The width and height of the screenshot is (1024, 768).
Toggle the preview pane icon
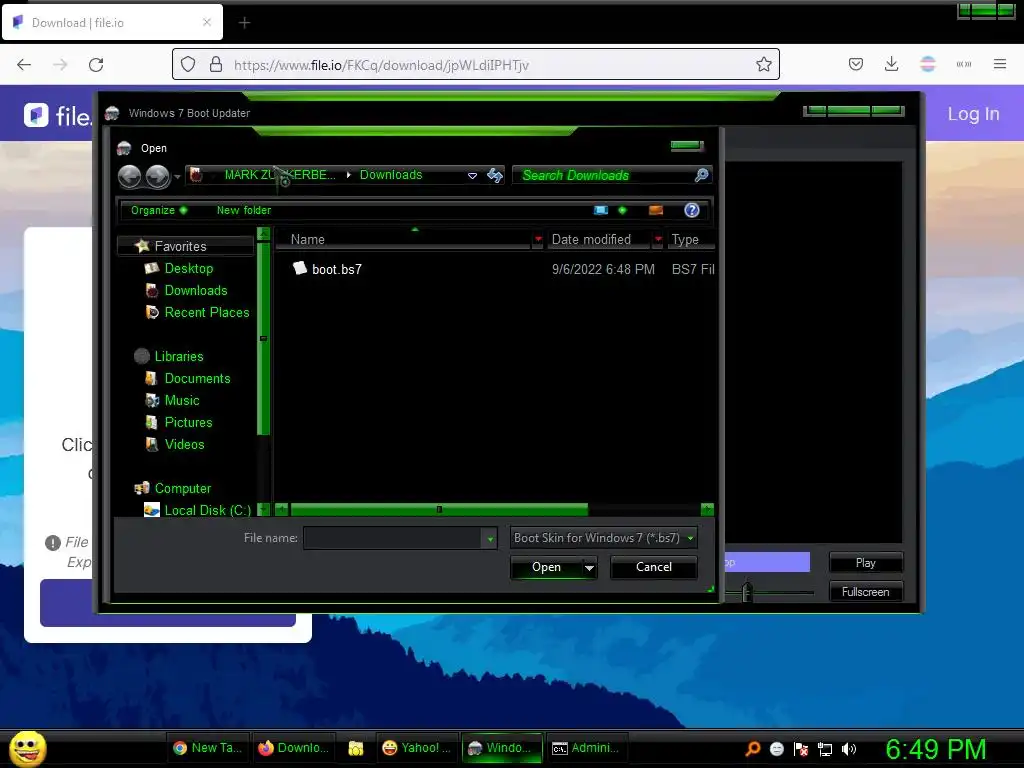[x=656, y=210]
